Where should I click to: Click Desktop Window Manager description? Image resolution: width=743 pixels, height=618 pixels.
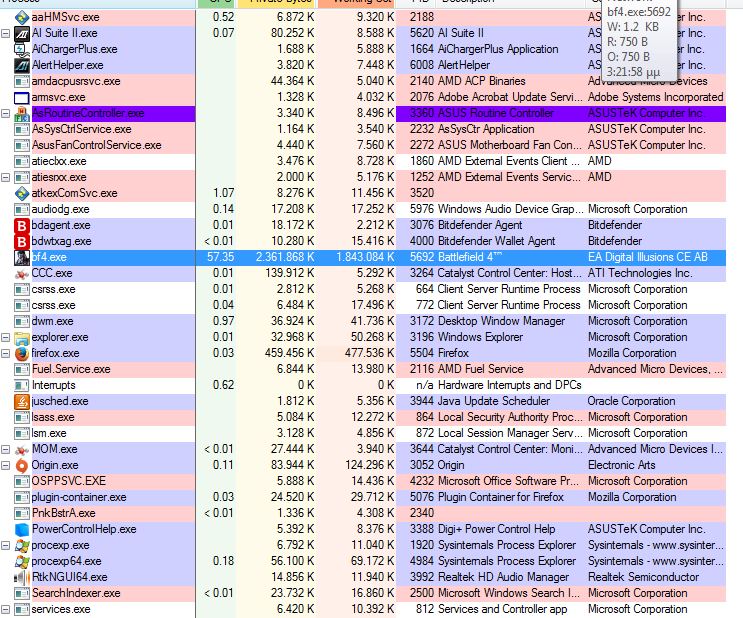(501, 321)
